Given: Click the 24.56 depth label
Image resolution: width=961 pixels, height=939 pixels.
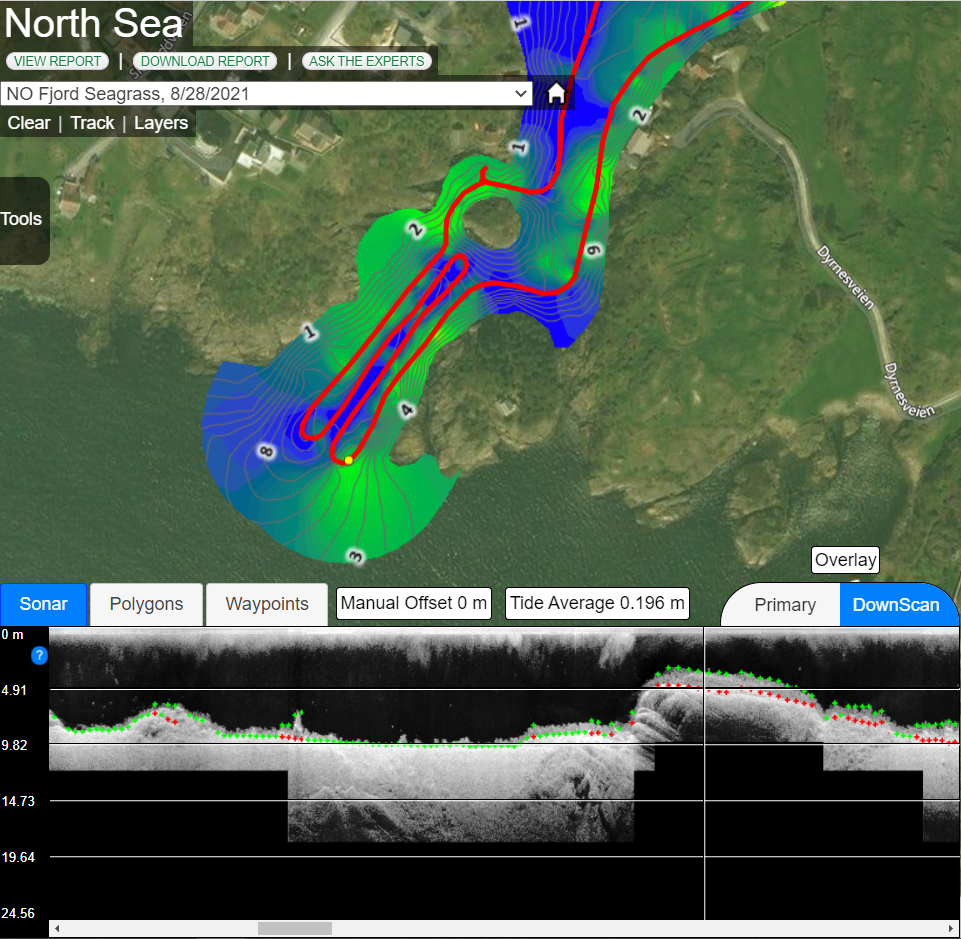Looking at the screenshot, I should point(18,913).
